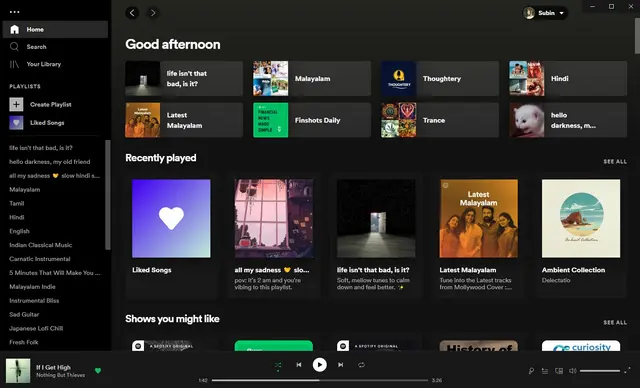Open the Hindi shortcut tile
The width and height of the screenshot is (640, 388).
pos(568,78)
